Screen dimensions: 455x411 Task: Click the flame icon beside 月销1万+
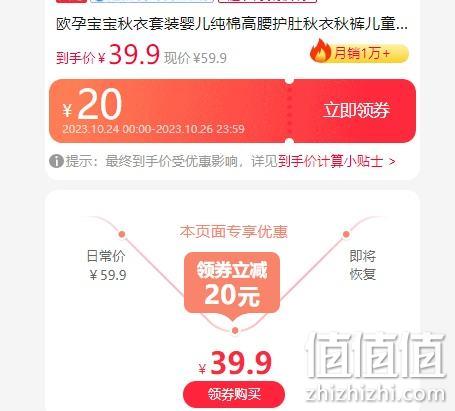tap(320, 51)
